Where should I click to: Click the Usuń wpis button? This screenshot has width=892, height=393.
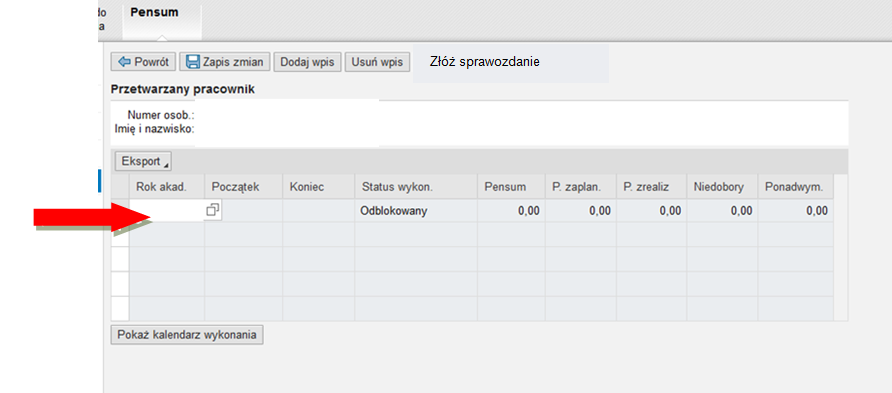click(x=377, y=62)
